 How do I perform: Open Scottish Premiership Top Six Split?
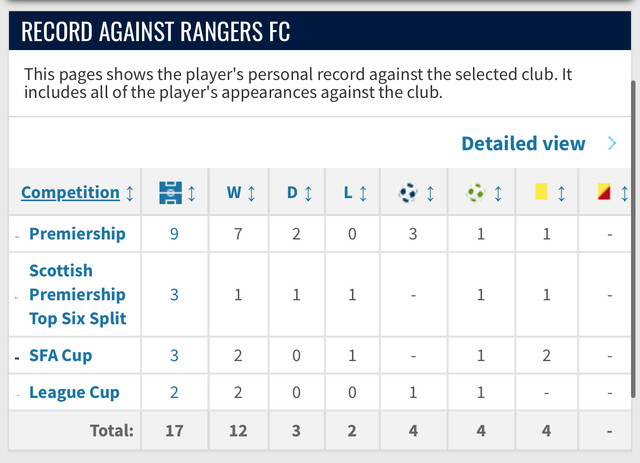point(78,294)
